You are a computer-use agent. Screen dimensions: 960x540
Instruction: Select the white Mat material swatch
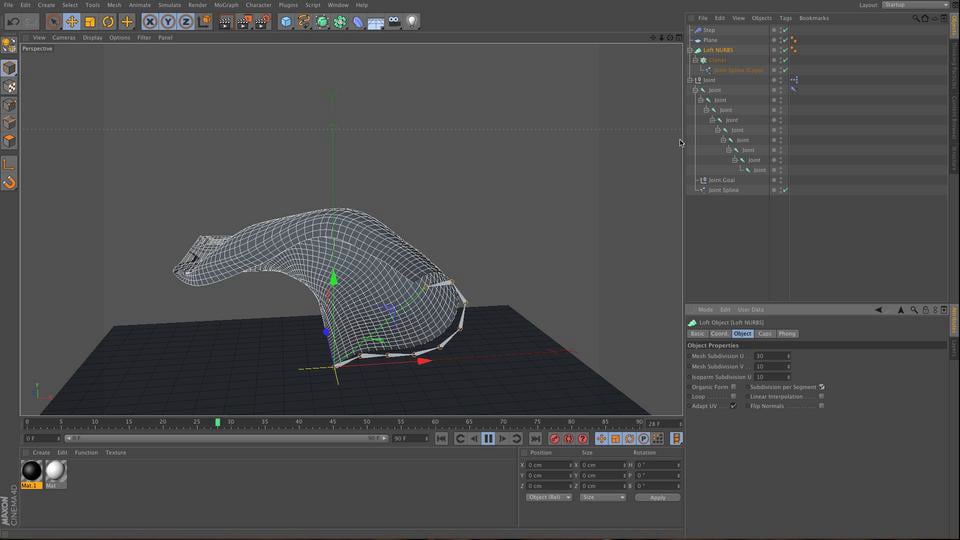pyautogui.click(x=55, y=471)
